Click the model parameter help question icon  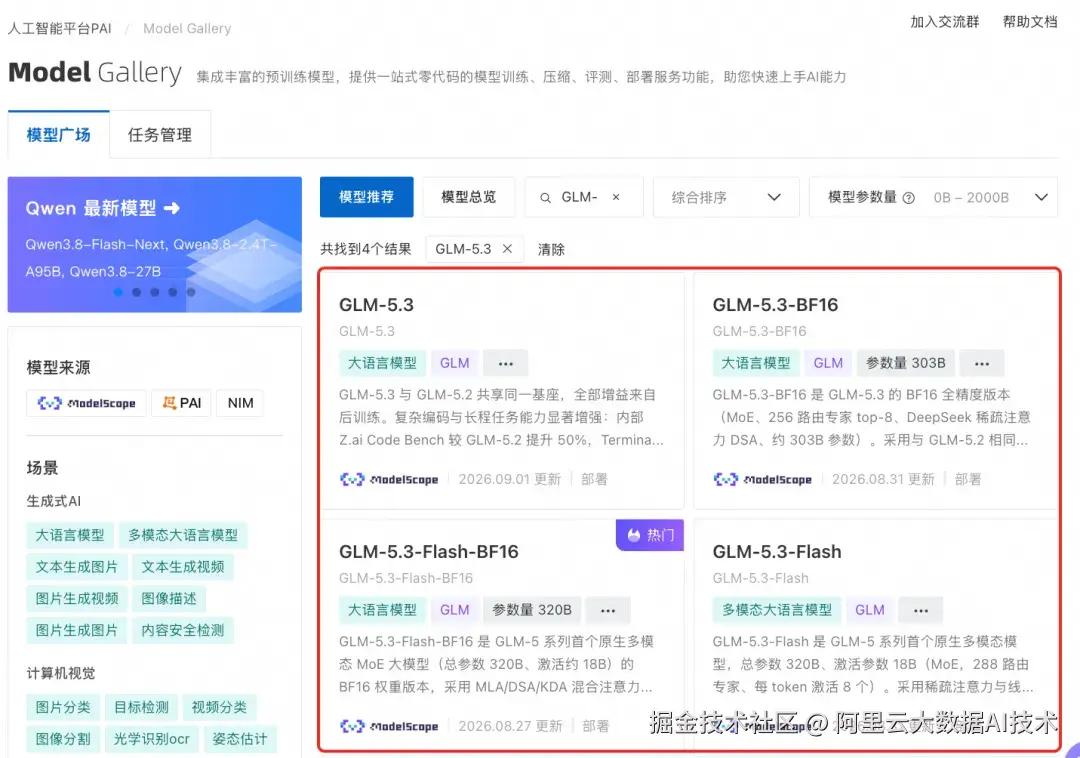908,198
